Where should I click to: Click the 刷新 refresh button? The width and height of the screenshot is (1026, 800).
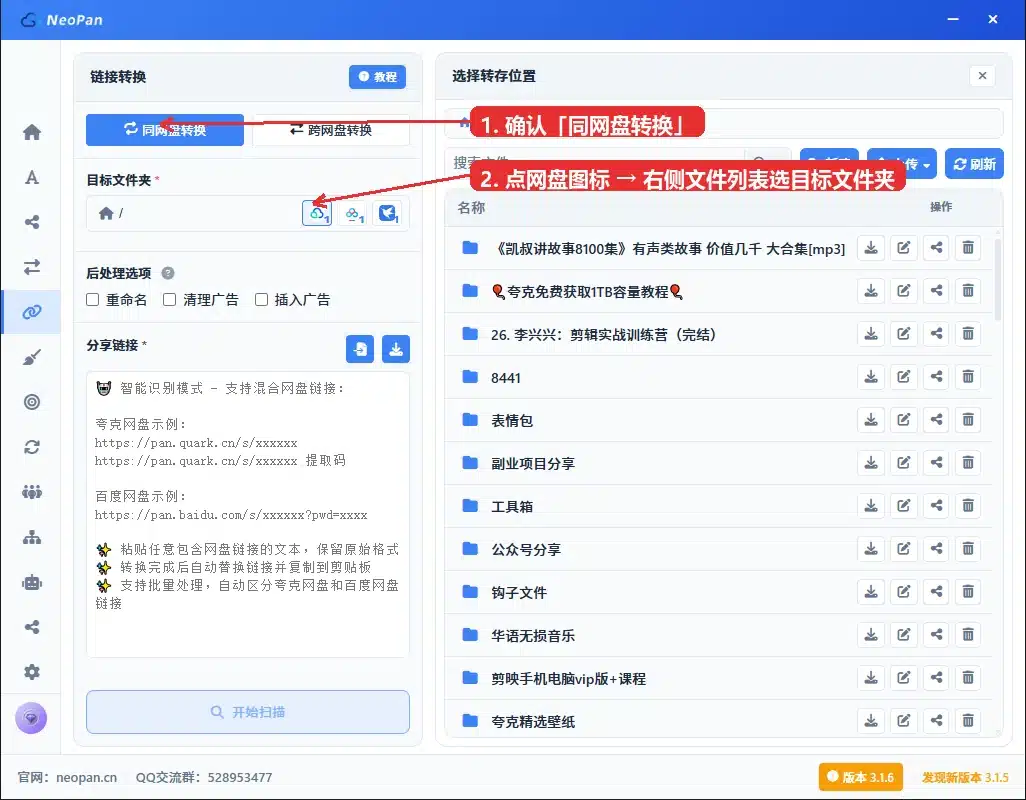[974, 164]
